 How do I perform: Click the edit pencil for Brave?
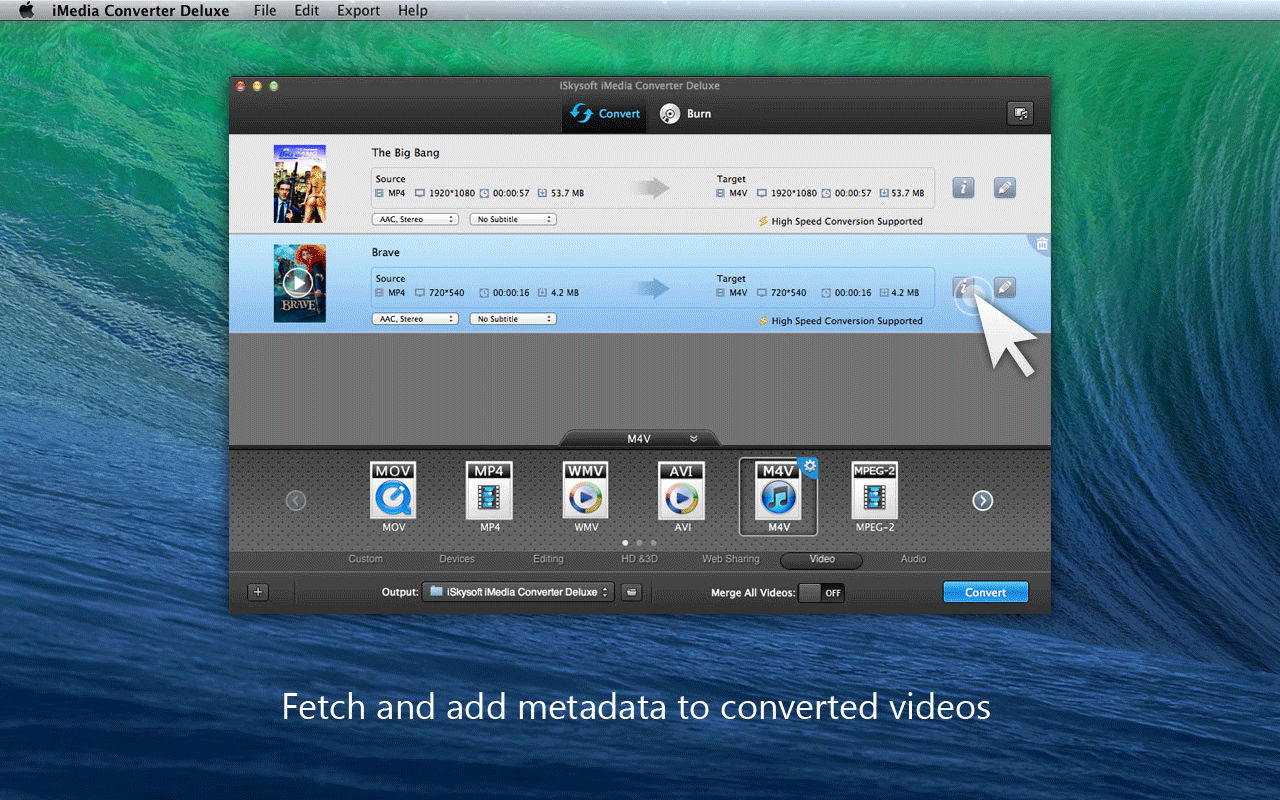(1005, 288)
